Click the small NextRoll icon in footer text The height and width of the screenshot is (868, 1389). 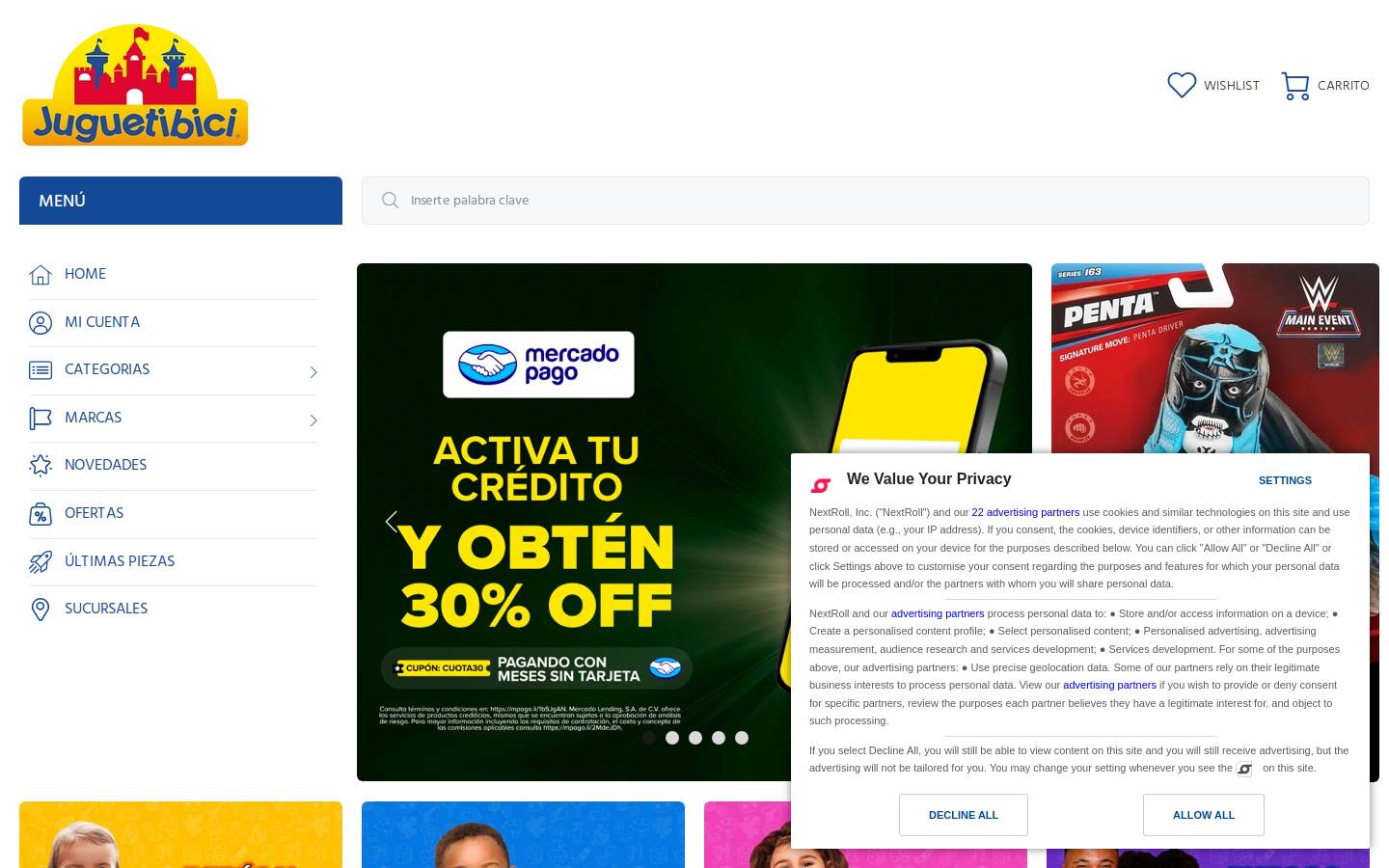coord(1244,769)
